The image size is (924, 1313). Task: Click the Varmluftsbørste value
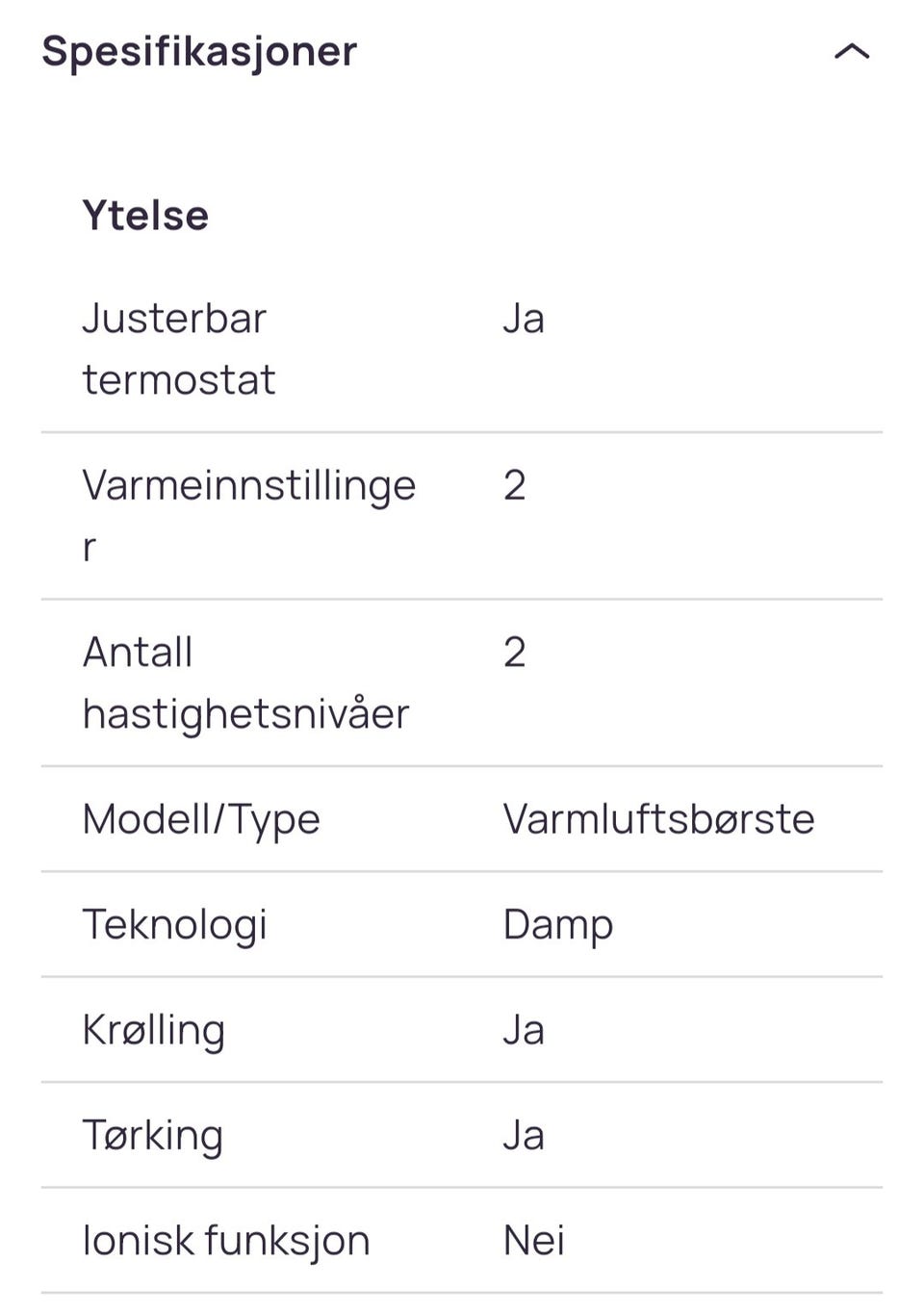(x=658, y=820)
